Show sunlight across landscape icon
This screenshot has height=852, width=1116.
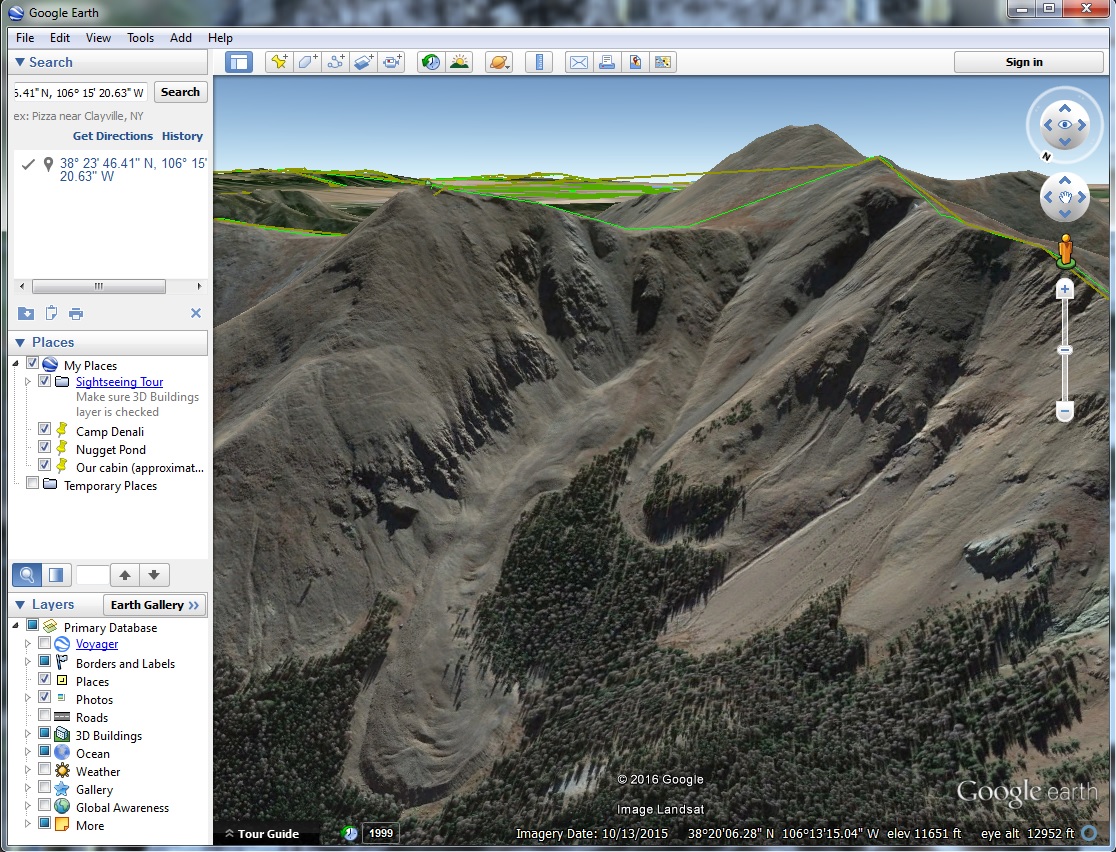[x=460, y=62]
